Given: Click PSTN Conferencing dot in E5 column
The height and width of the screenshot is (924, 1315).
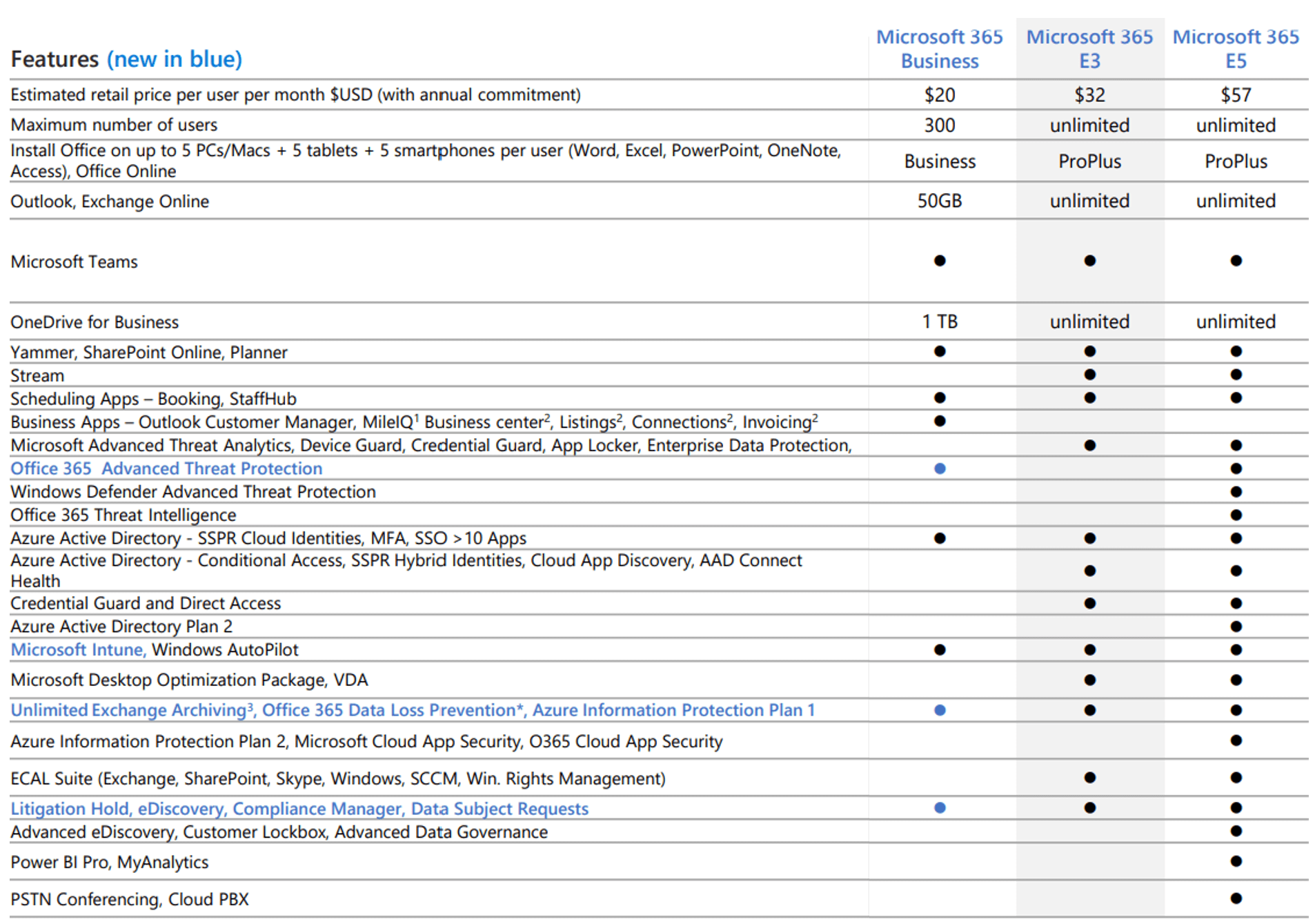Looking at the screenshot, I should point(1235,898).
